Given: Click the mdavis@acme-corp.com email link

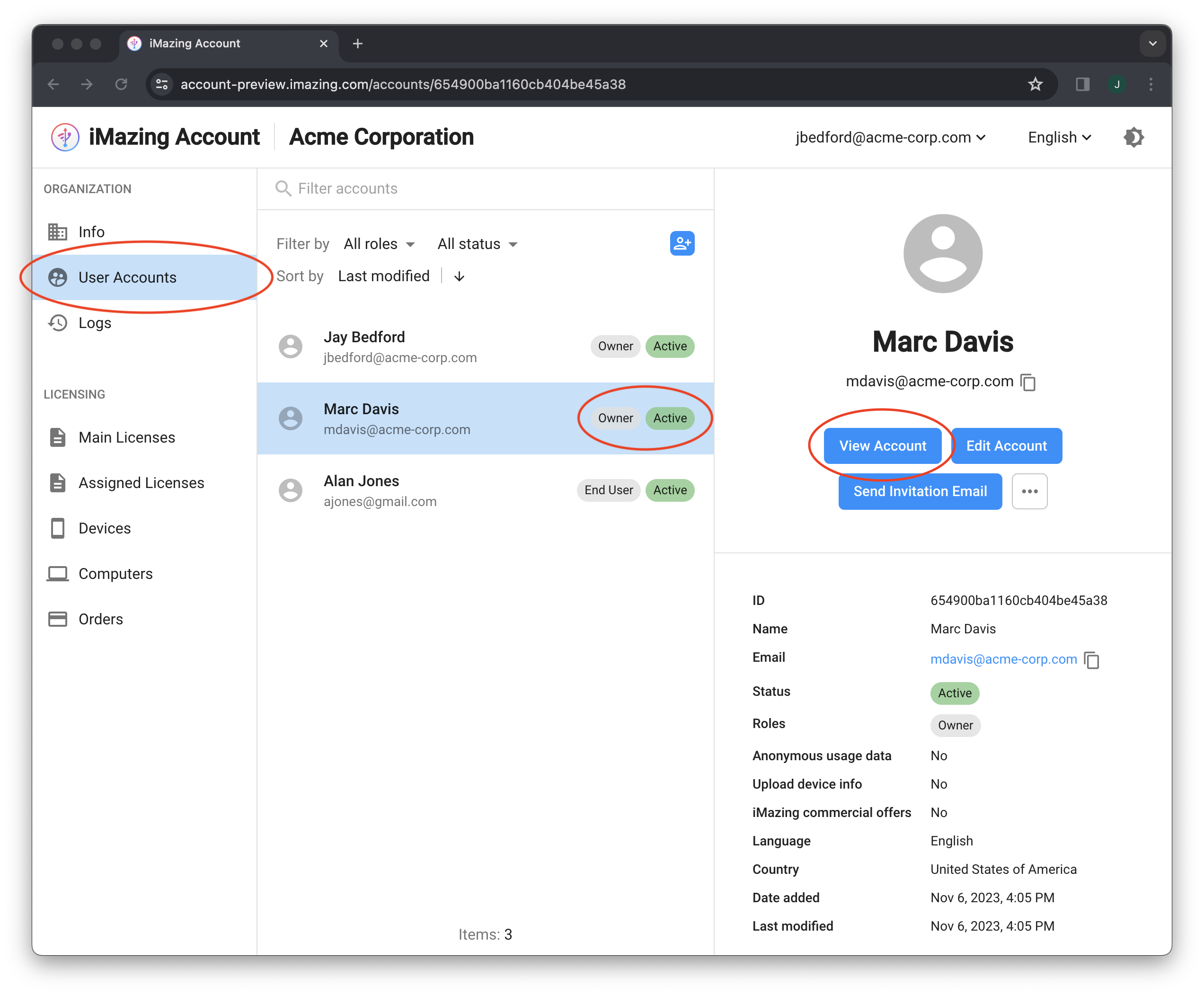Looking at the screenshot, I should [x=1003, y=660].
